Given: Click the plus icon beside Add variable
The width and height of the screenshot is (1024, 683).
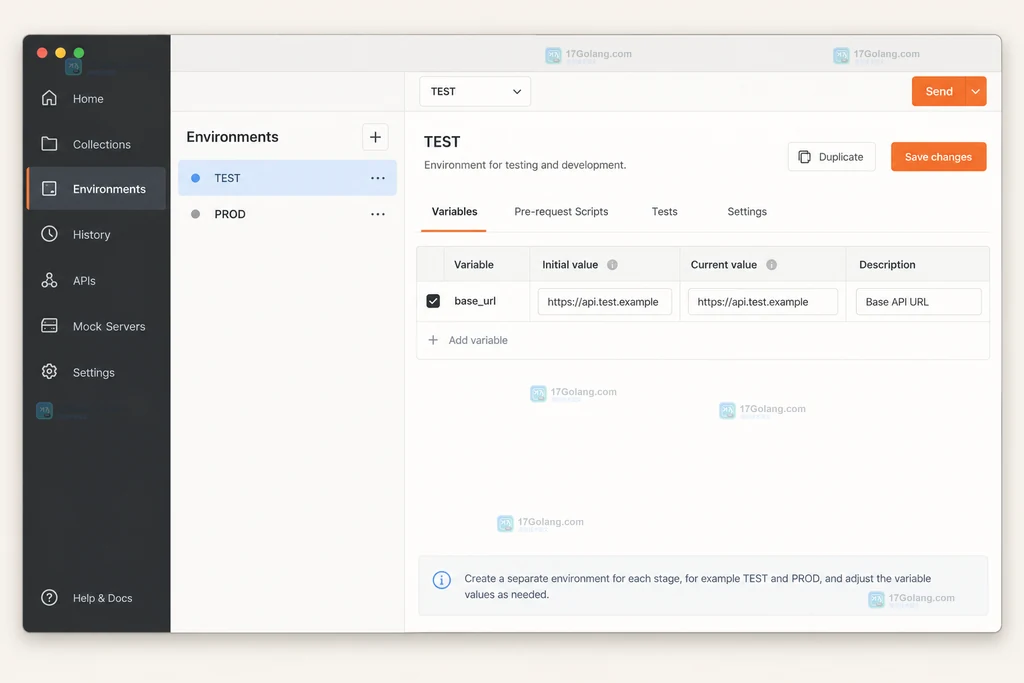Looking at the screenshot, I should point(432,340).
